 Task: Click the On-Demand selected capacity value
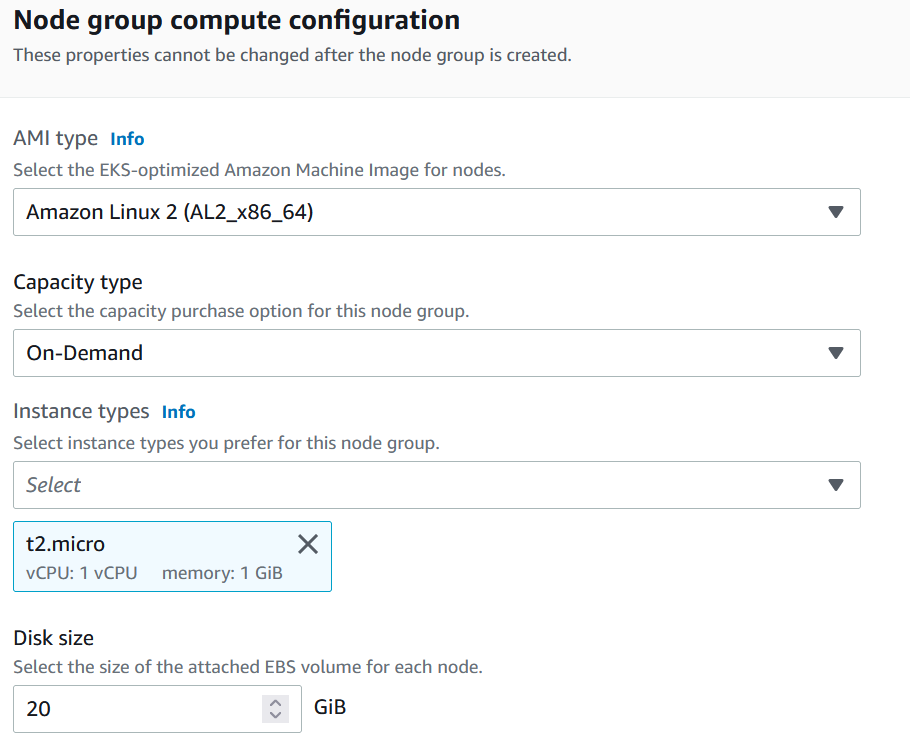[x=85, y=353]
